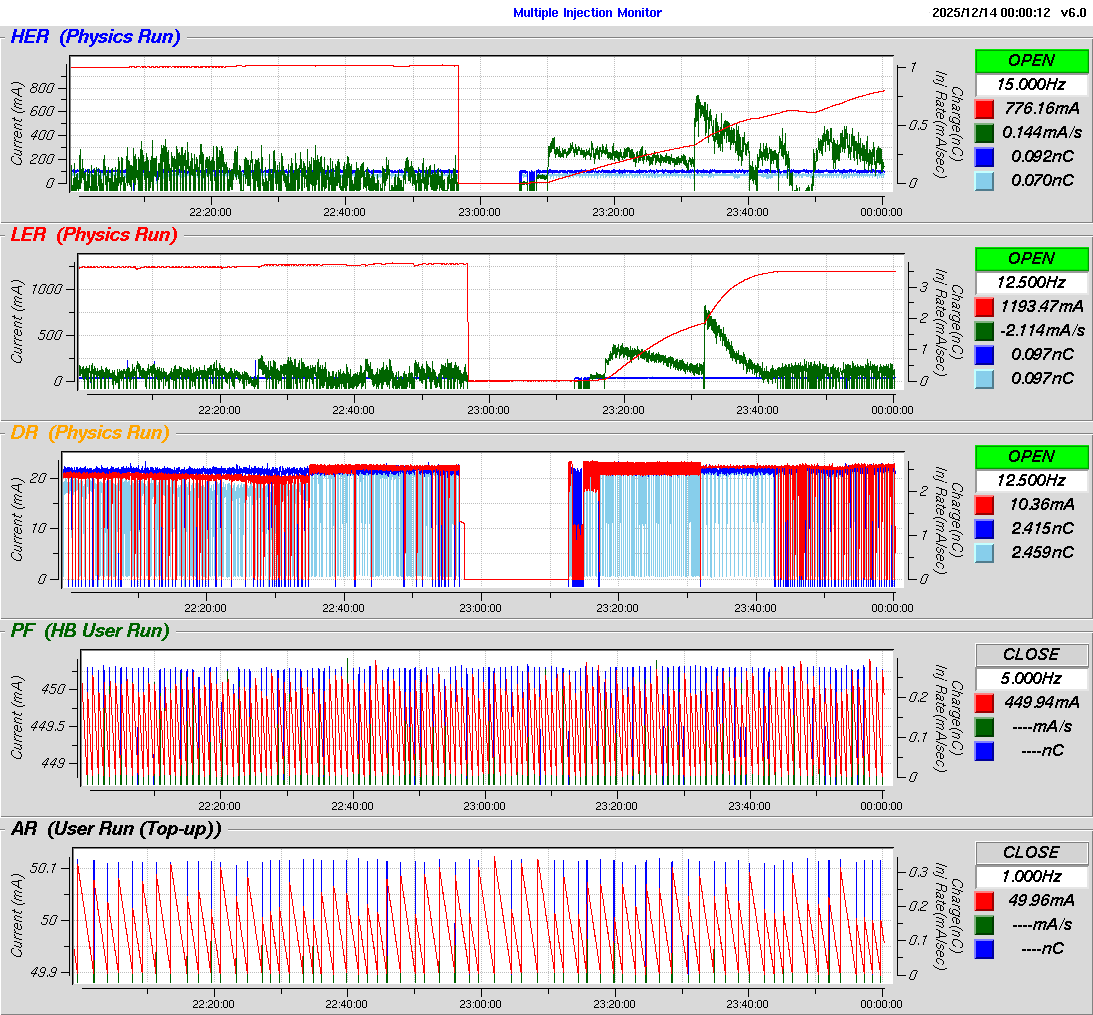Click the LER green OPEN status indicator
Viewport: 1093px width, 1015px height.
1031,259
